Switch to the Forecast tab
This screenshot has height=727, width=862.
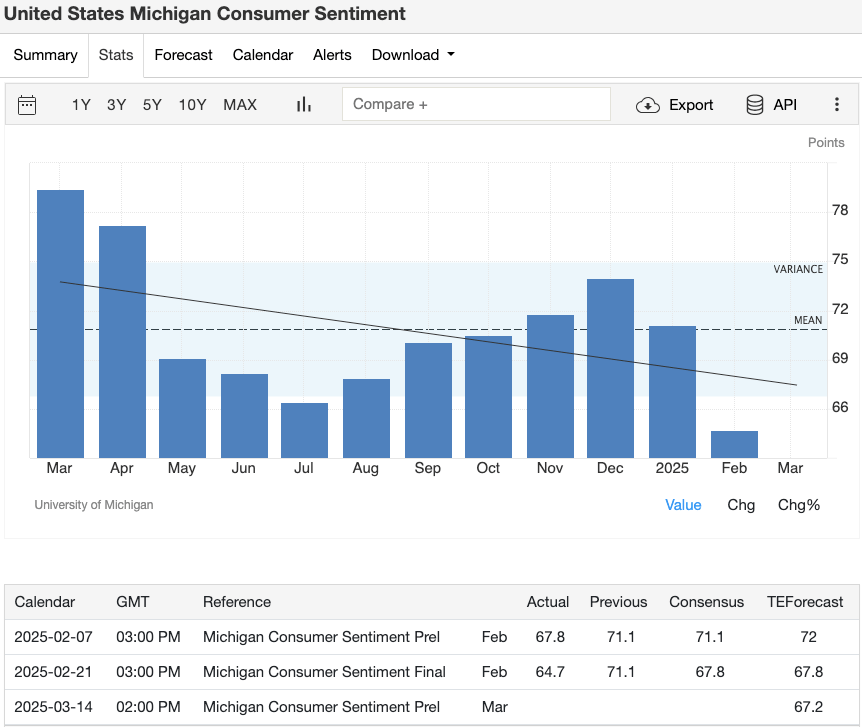pyautogui.click(x=183, y=55)
